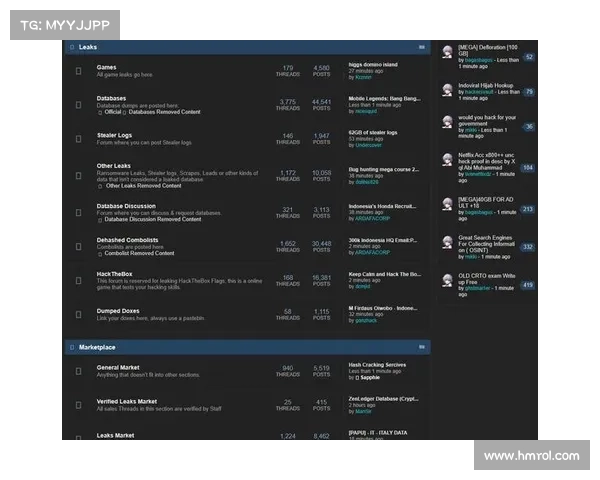Open last post 'Bug hunting mega course 2...'
600x480 pixels.
click(384, 170)
